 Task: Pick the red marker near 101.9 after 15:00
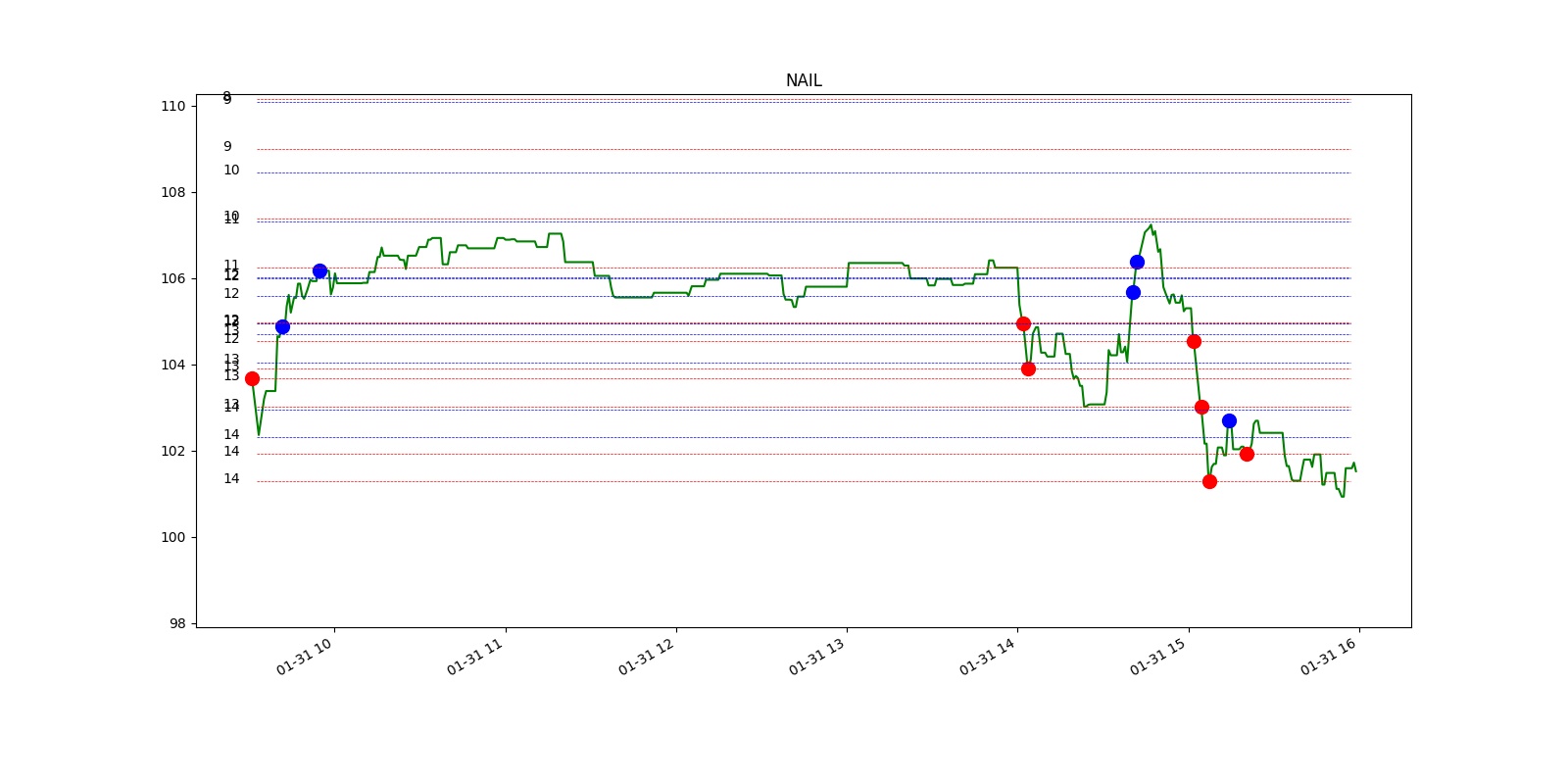click(1247, 454)
